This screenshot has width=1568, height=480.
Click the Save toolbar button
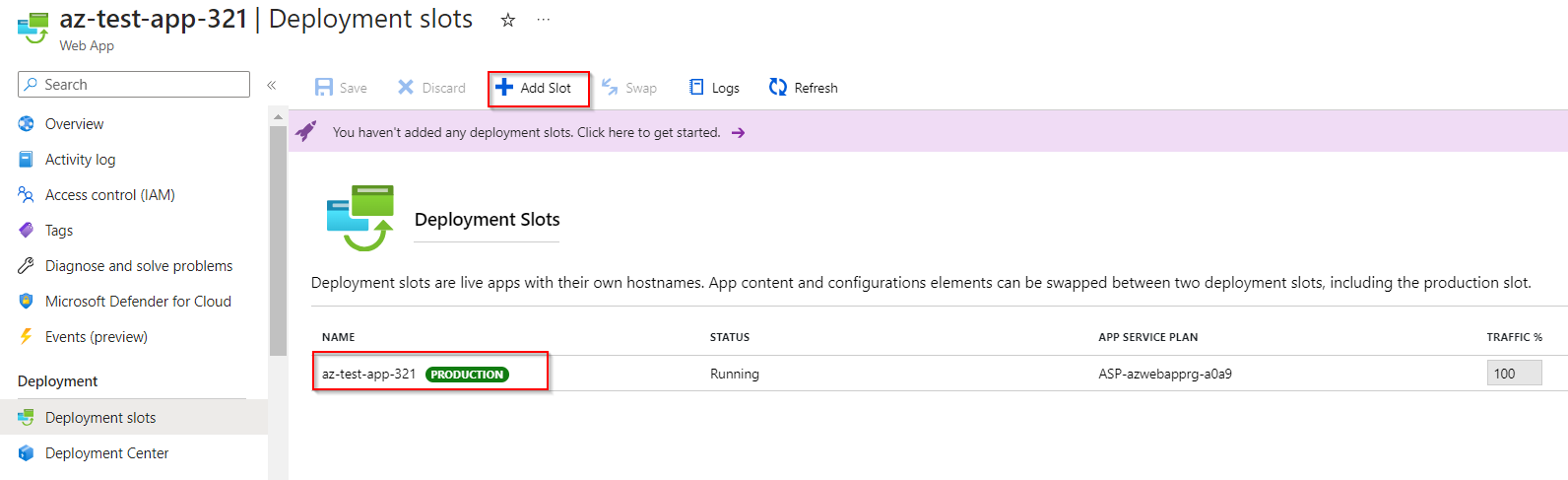click(x=341, y=88)
